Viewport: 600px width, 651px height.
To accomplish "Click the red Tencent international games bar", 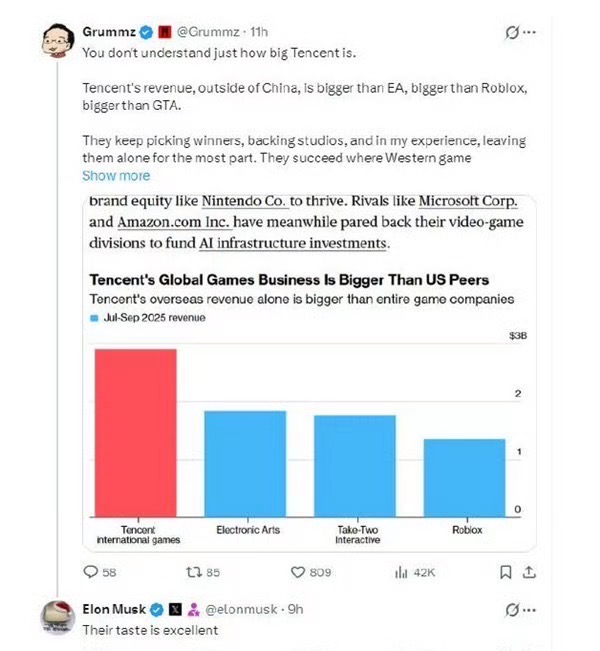I will click(x=136, y=431).
